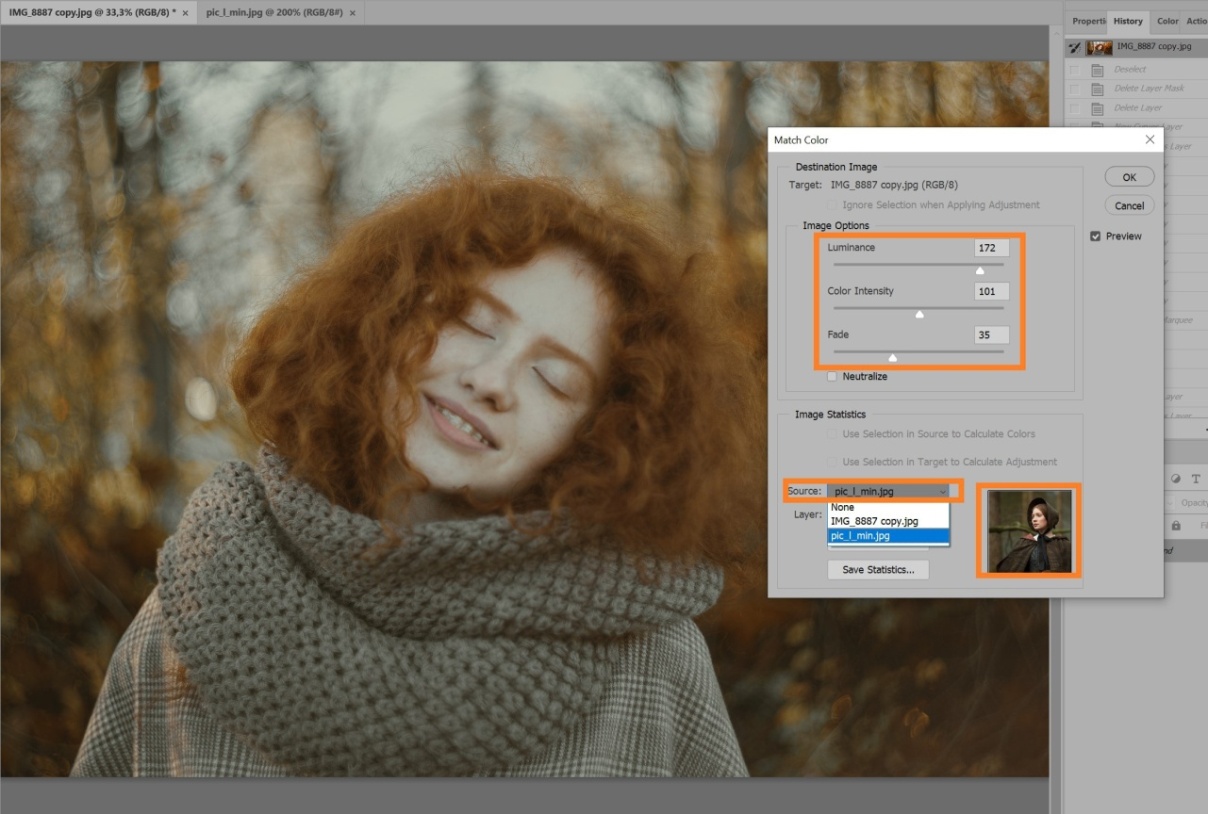Toggle Ignore Selection when Applying Adjustment checkbox
The image size is (1208, 814).
(832, 205)
